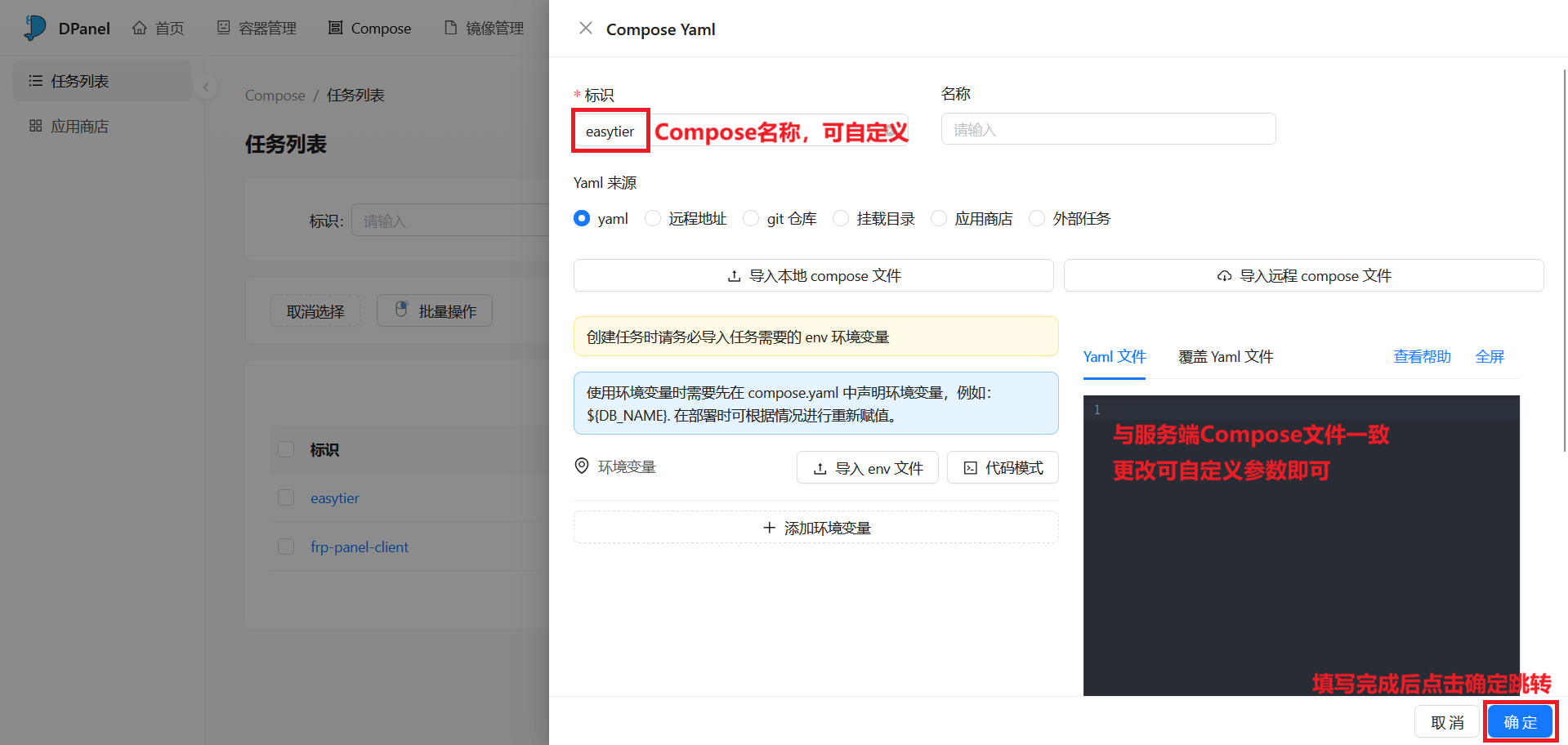
Task: Click the 环境变量 location pin icon
Action: click(582, 466)
